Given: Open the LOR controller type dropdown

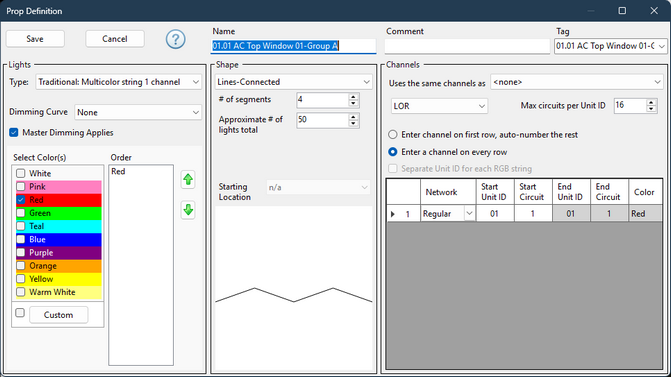Looking at the screenshot, I should [x=439, y=106].
